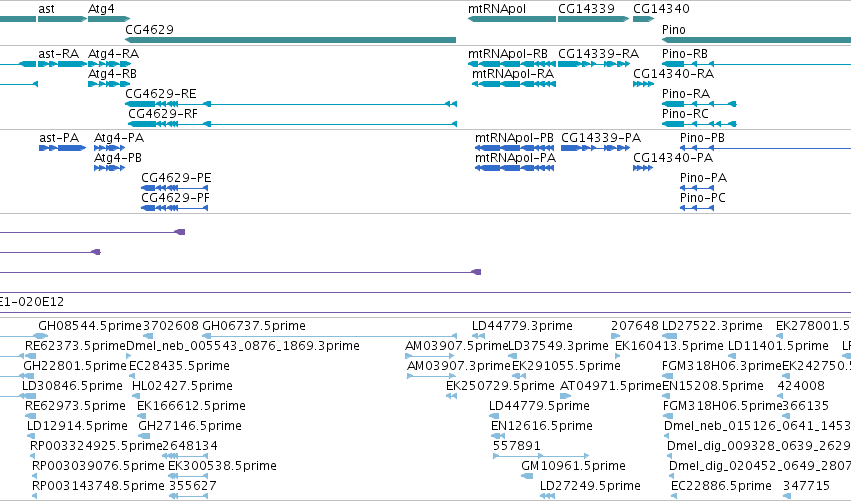Click the AT04971.5prime EST
The image size is (851, 501).
pos(611,386)
